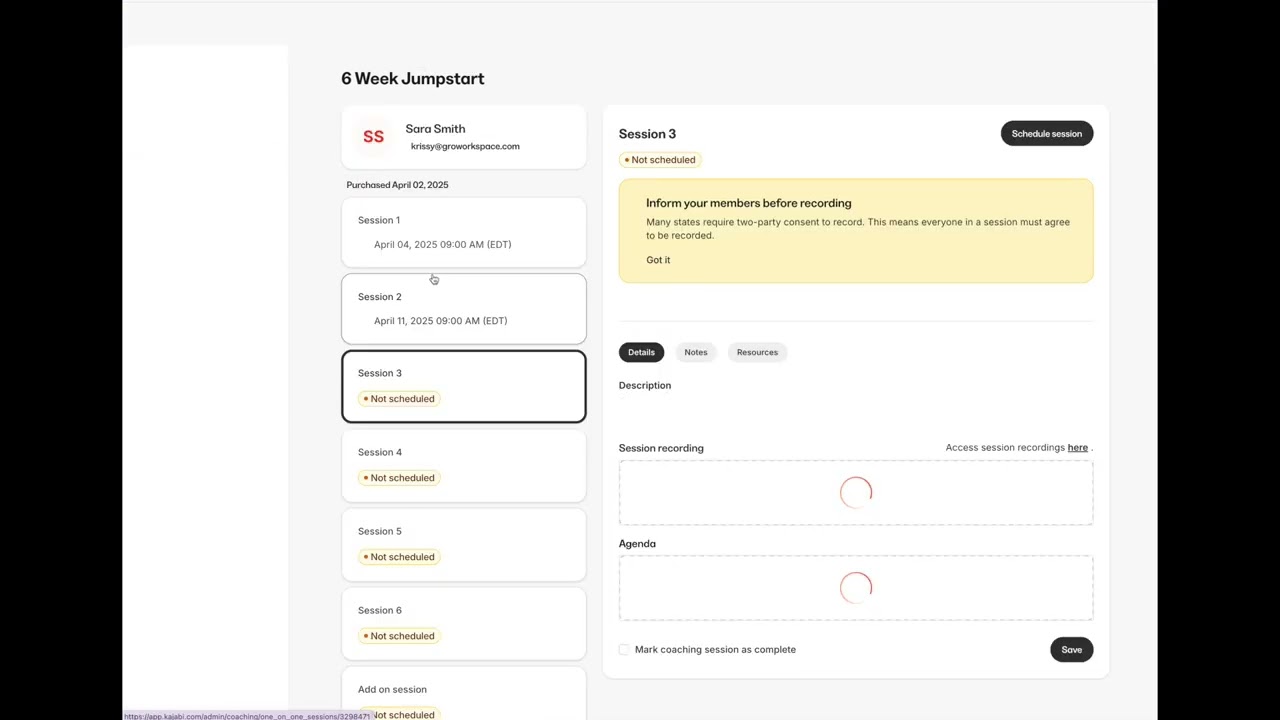Viewport: 1280px width, 720px height.
Task: Click the krissy@groworkspace.com email
Action: coord(465,147)
